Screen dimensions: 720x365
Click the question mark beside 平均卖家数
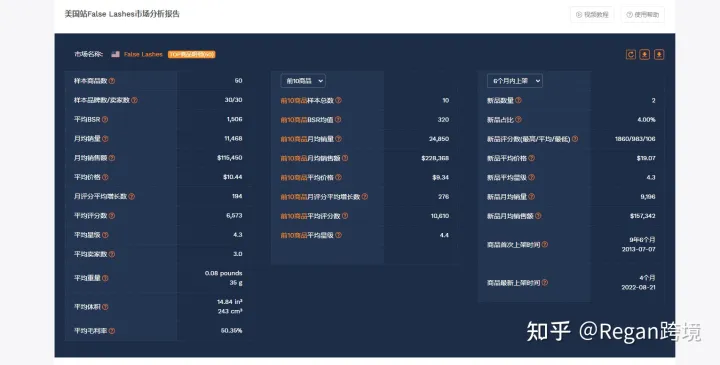click(112, 254)
